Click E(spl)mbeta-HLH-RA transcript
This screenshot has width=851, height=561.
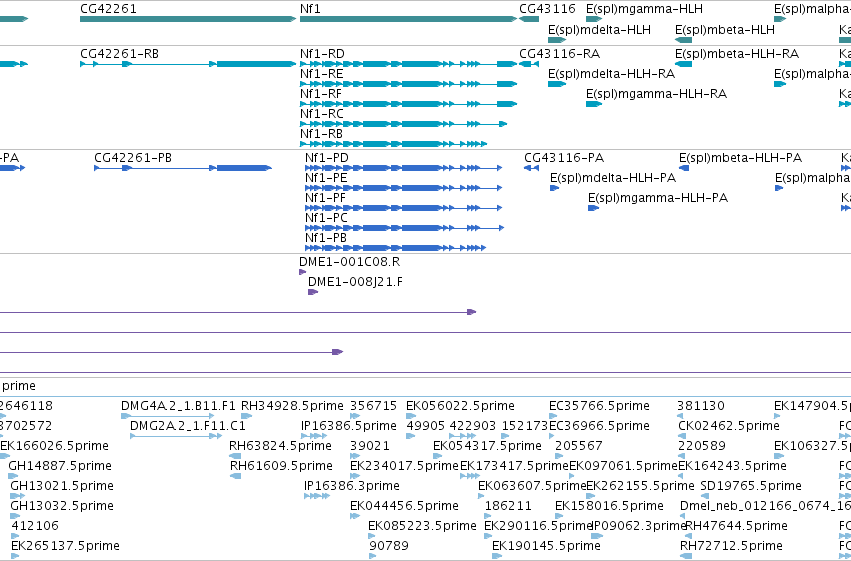[x=683, y=64]
